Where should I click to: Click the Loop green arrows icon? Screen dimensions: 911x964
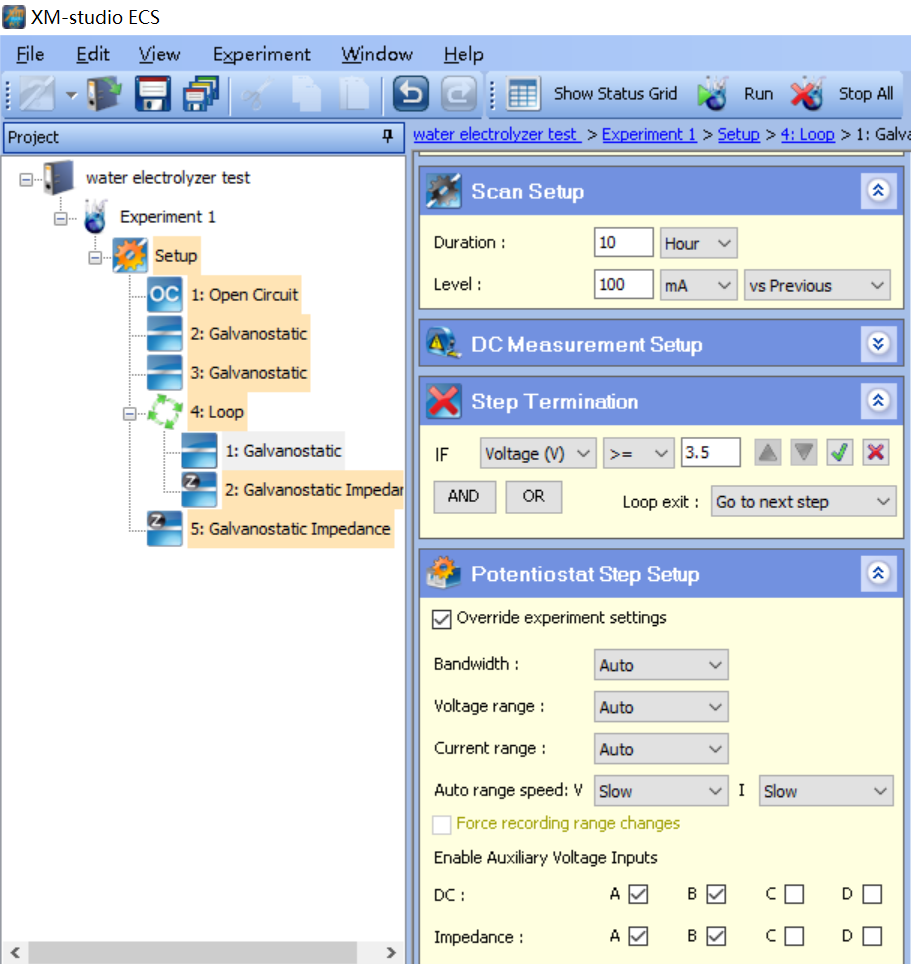(165, 411)
